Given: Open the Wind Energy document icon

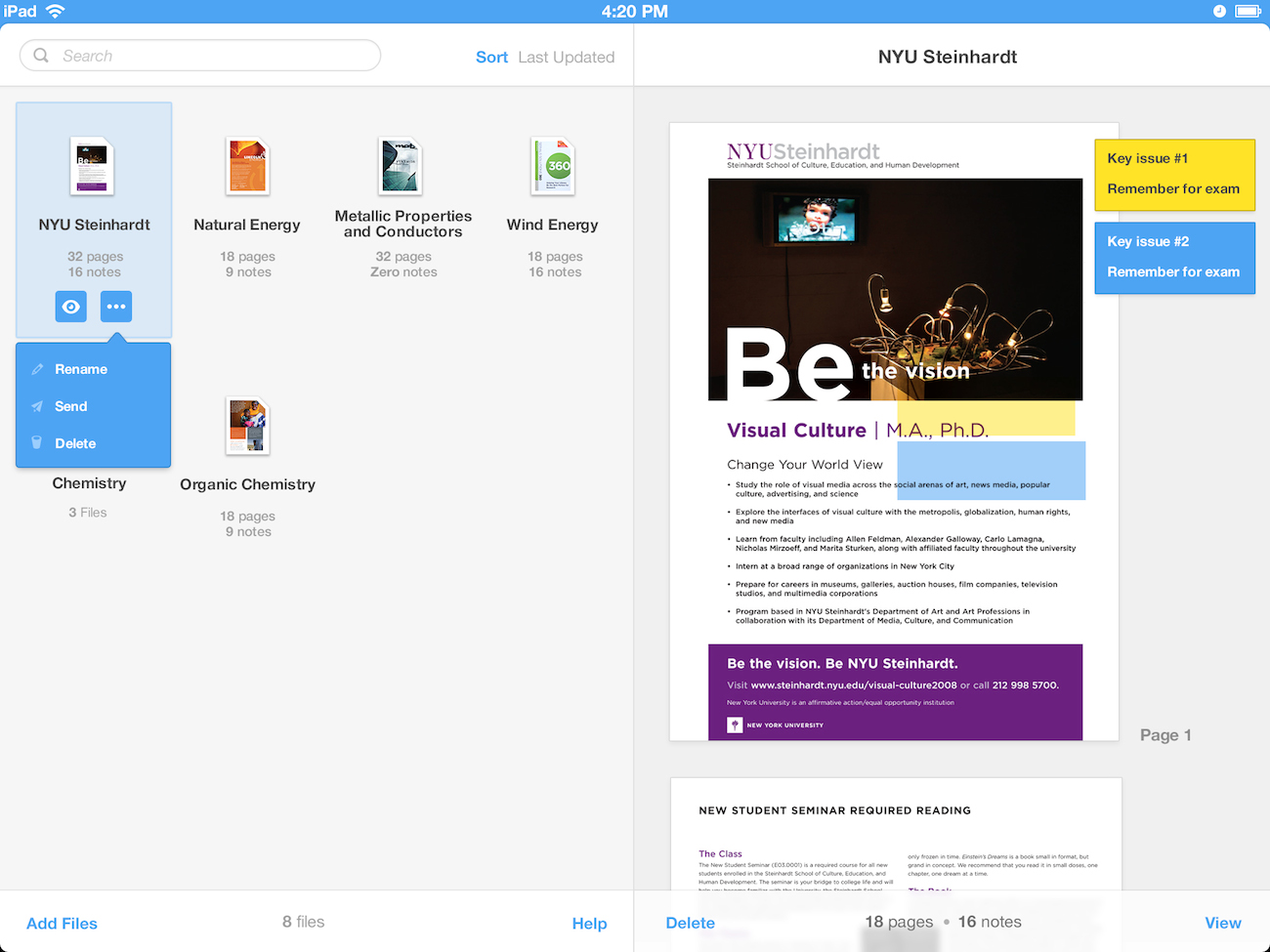Looking at the screenshot, I should tap(553, 166).
